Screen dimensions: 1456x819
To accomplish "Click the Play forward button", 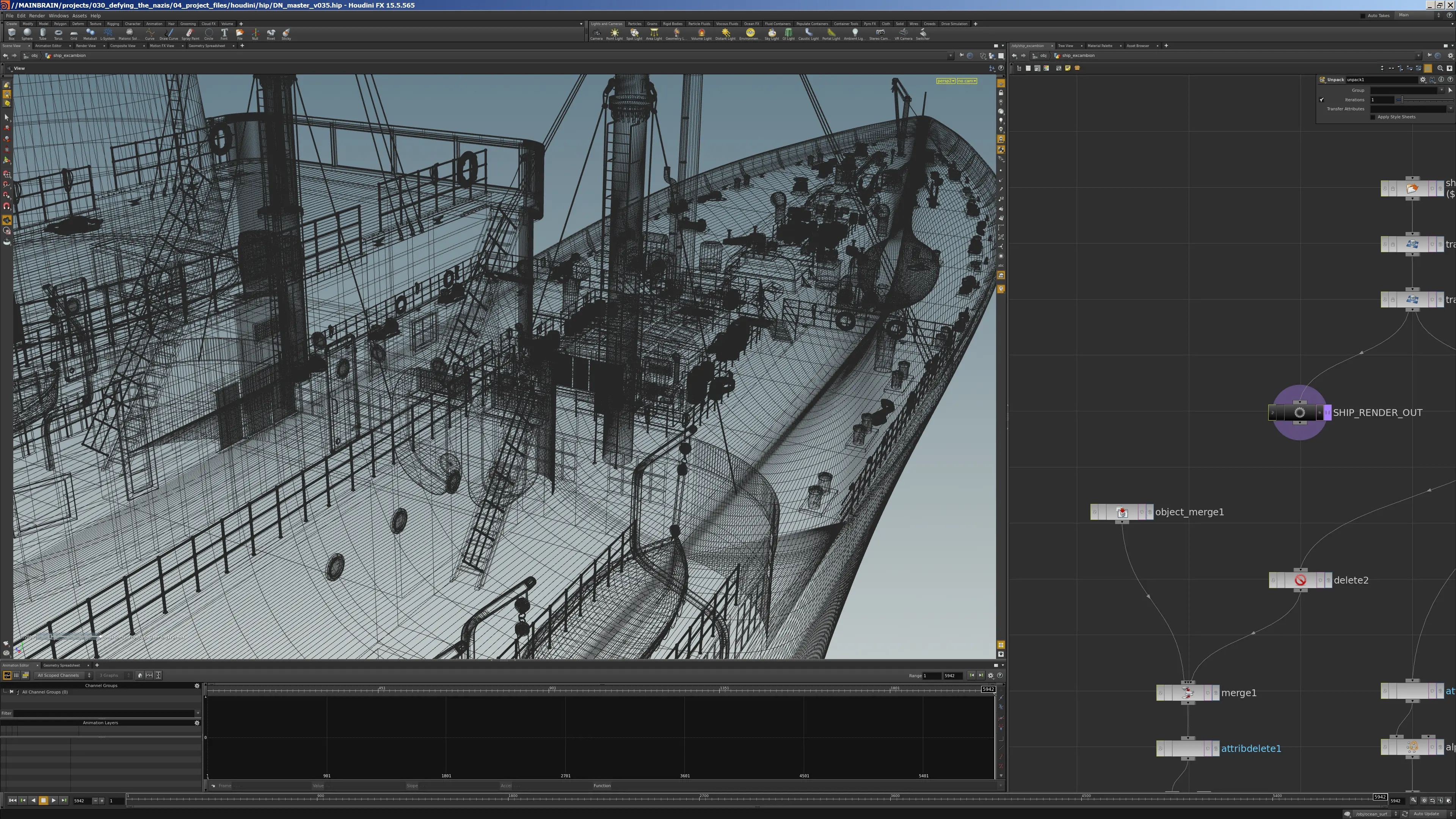I will coord(53,800).
